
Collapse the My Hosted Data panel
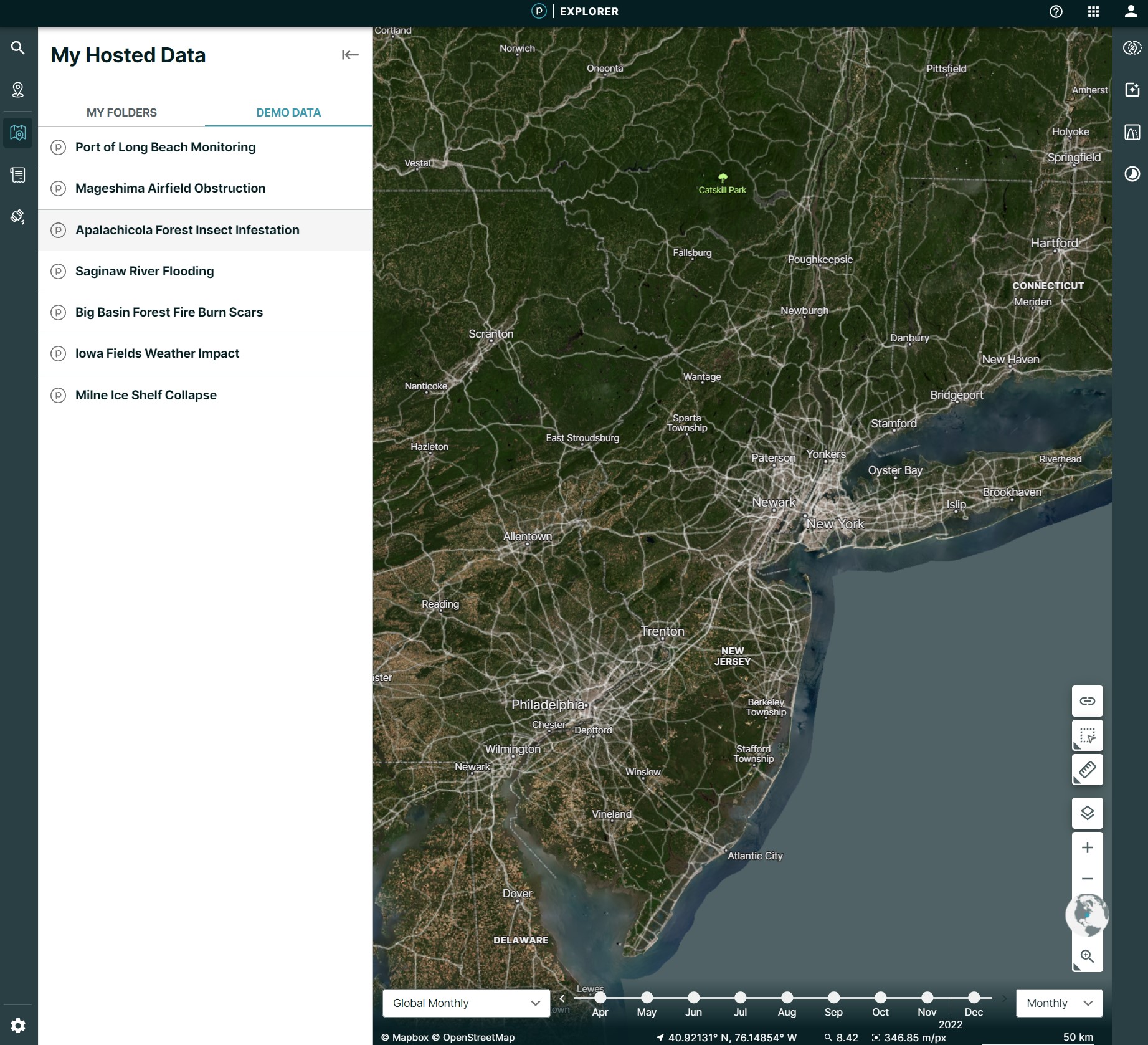click(349, 55)
